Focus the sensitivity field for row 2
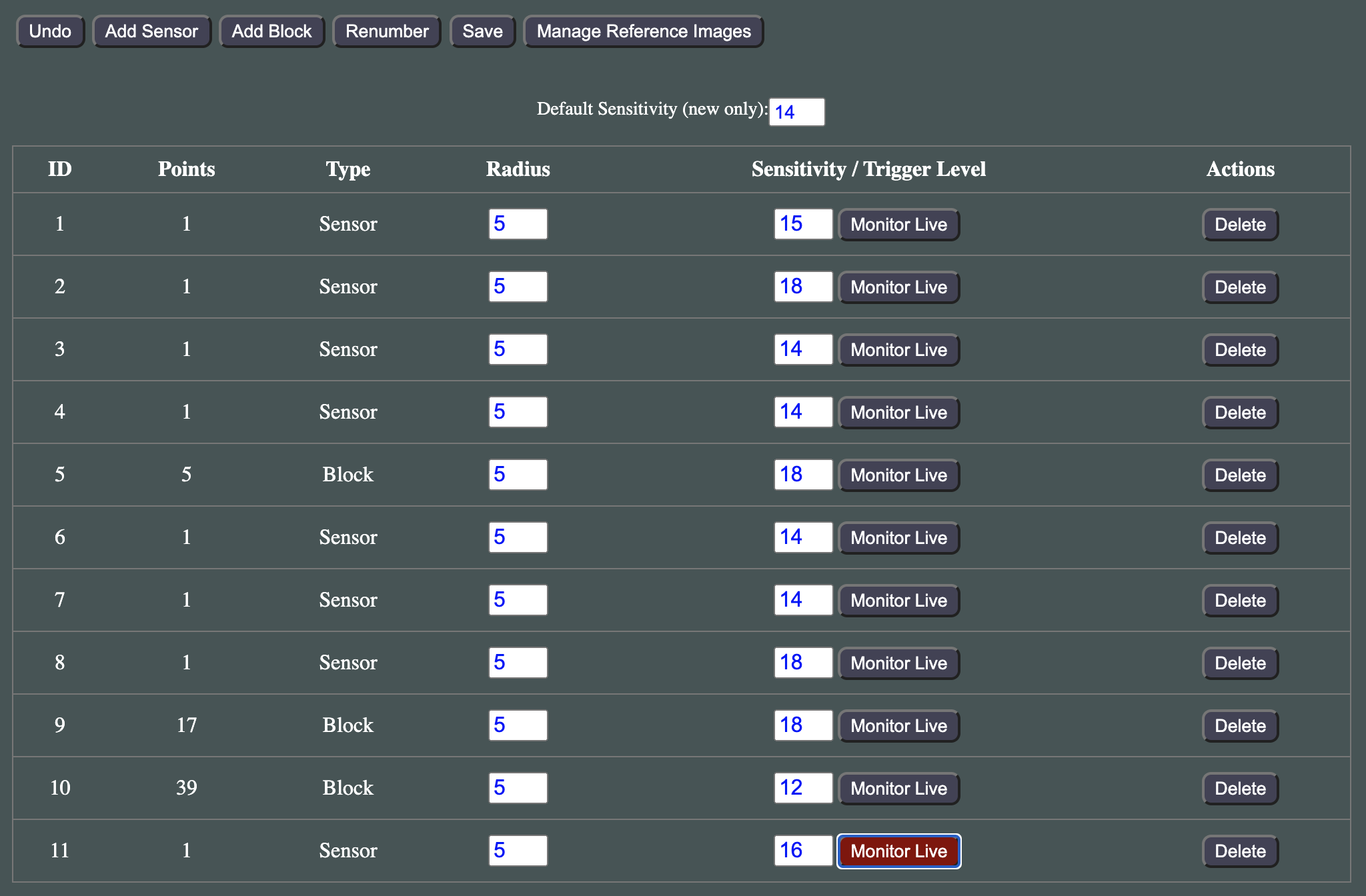The width and height of the screenshot is (1366, 896). point(803,287)
